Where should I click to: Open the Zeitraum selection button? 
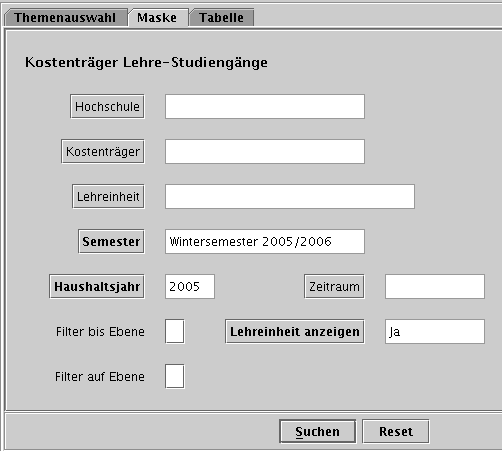pos(334,286)
